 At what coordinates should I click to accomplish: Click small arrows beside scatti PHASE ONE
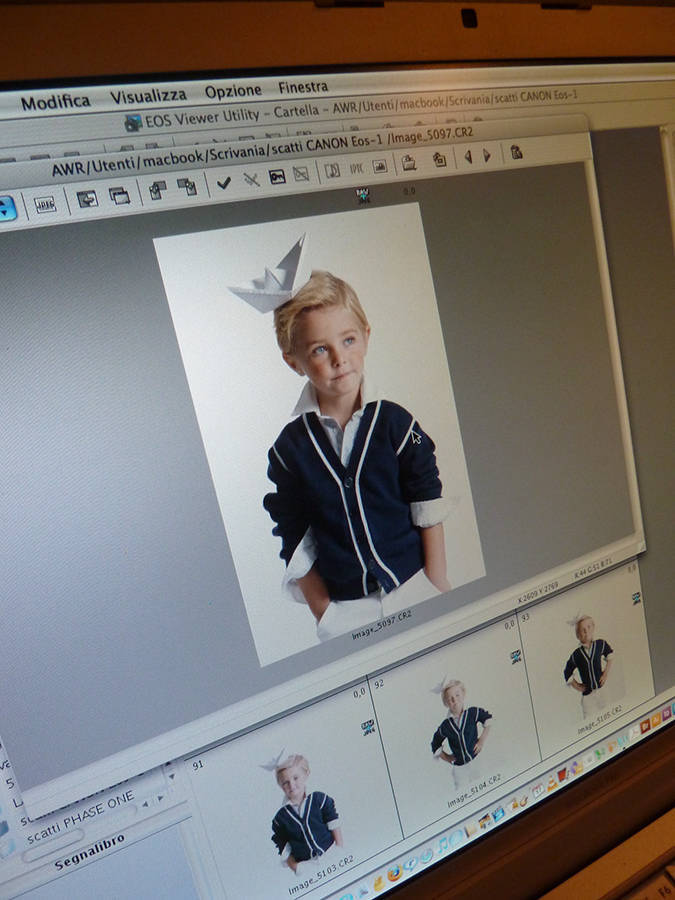click(x=152, y=802)
